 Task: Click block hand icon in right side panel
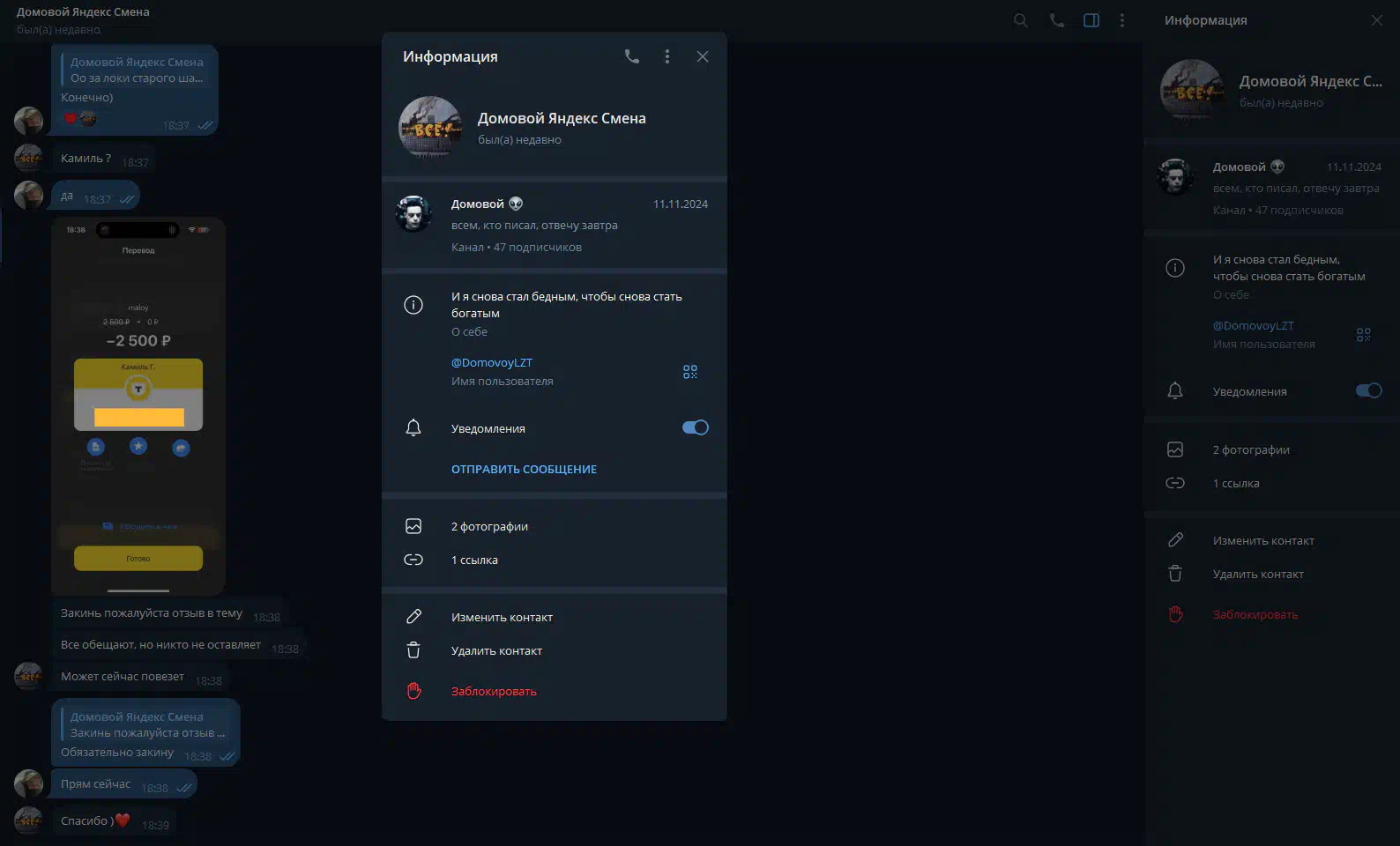(1175, 614)
